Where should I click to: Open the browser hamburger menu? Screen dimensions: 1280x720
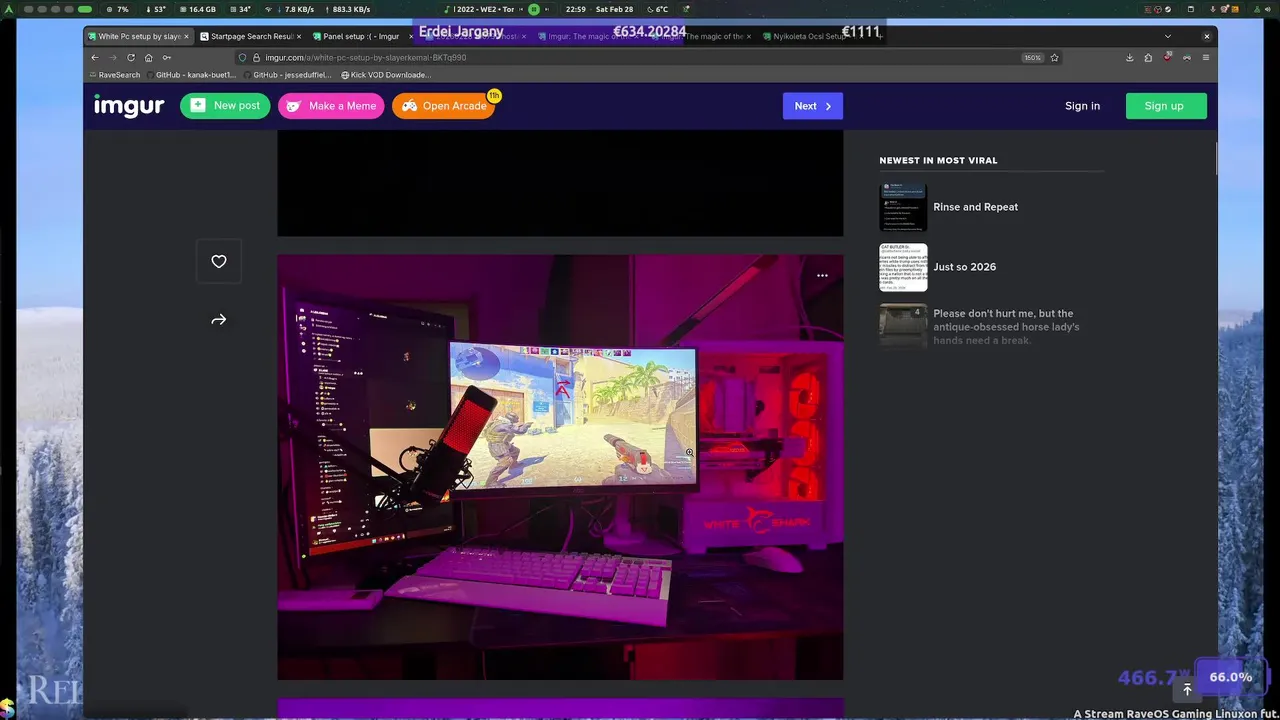point(1206,58)
